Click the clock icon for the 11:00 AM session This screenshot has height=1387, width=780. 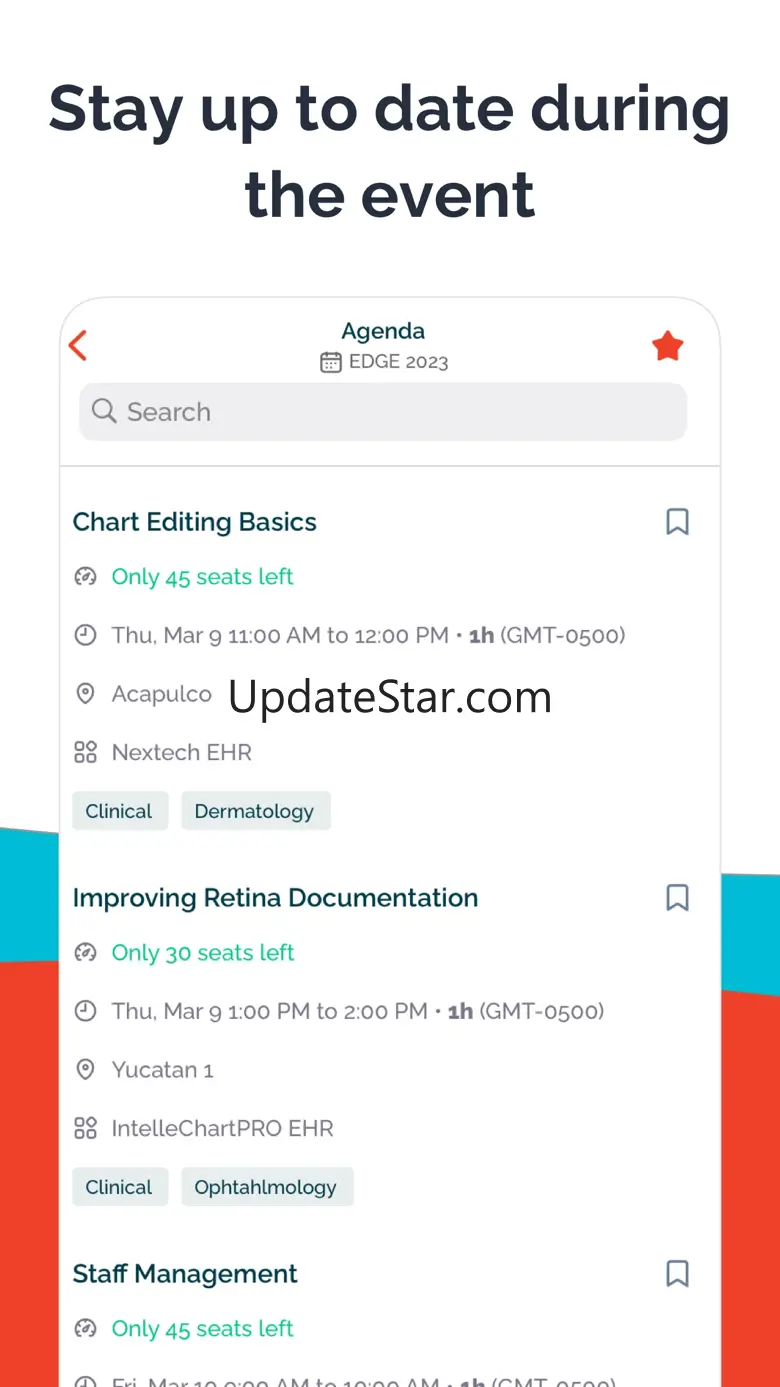pyautogui.click(x=86, y=635)
